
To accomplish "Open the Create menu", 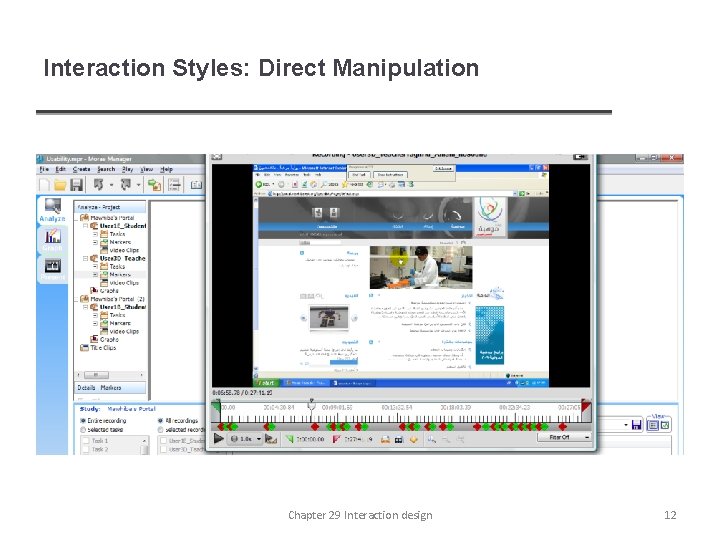I will (x=81, y=169).
